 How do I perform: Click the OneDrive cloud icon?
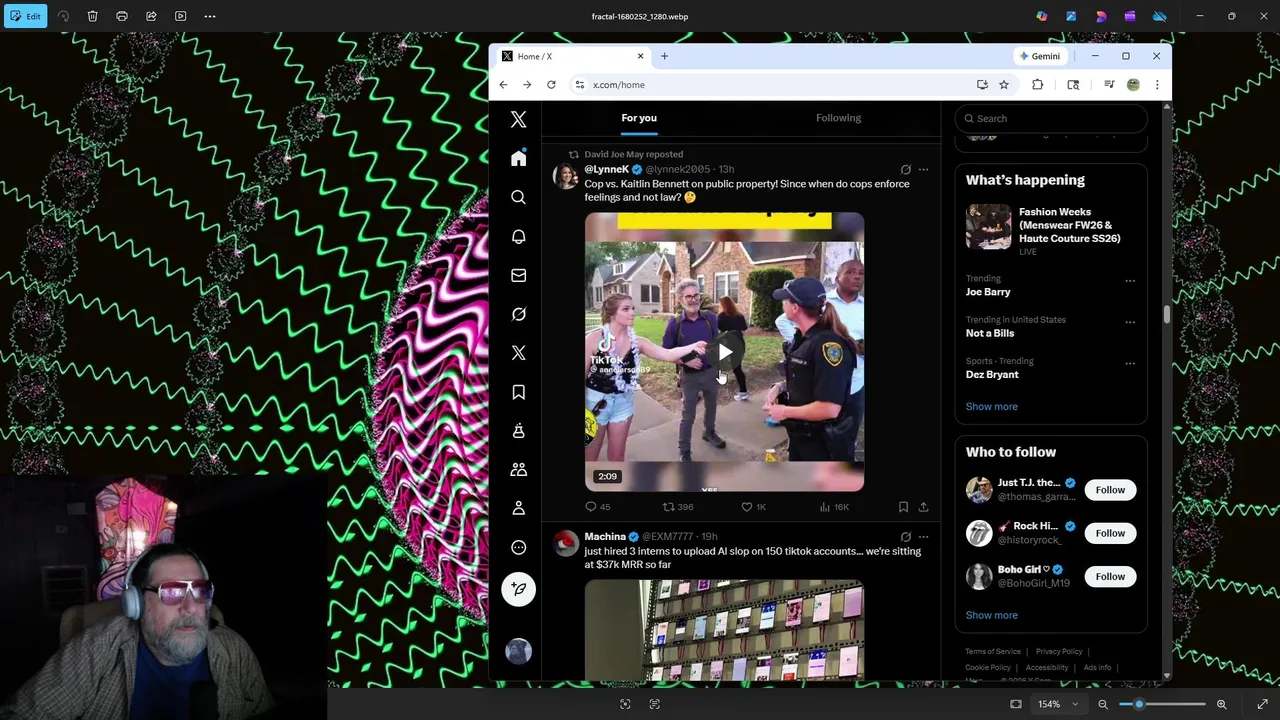click(x=1159, y=16)
